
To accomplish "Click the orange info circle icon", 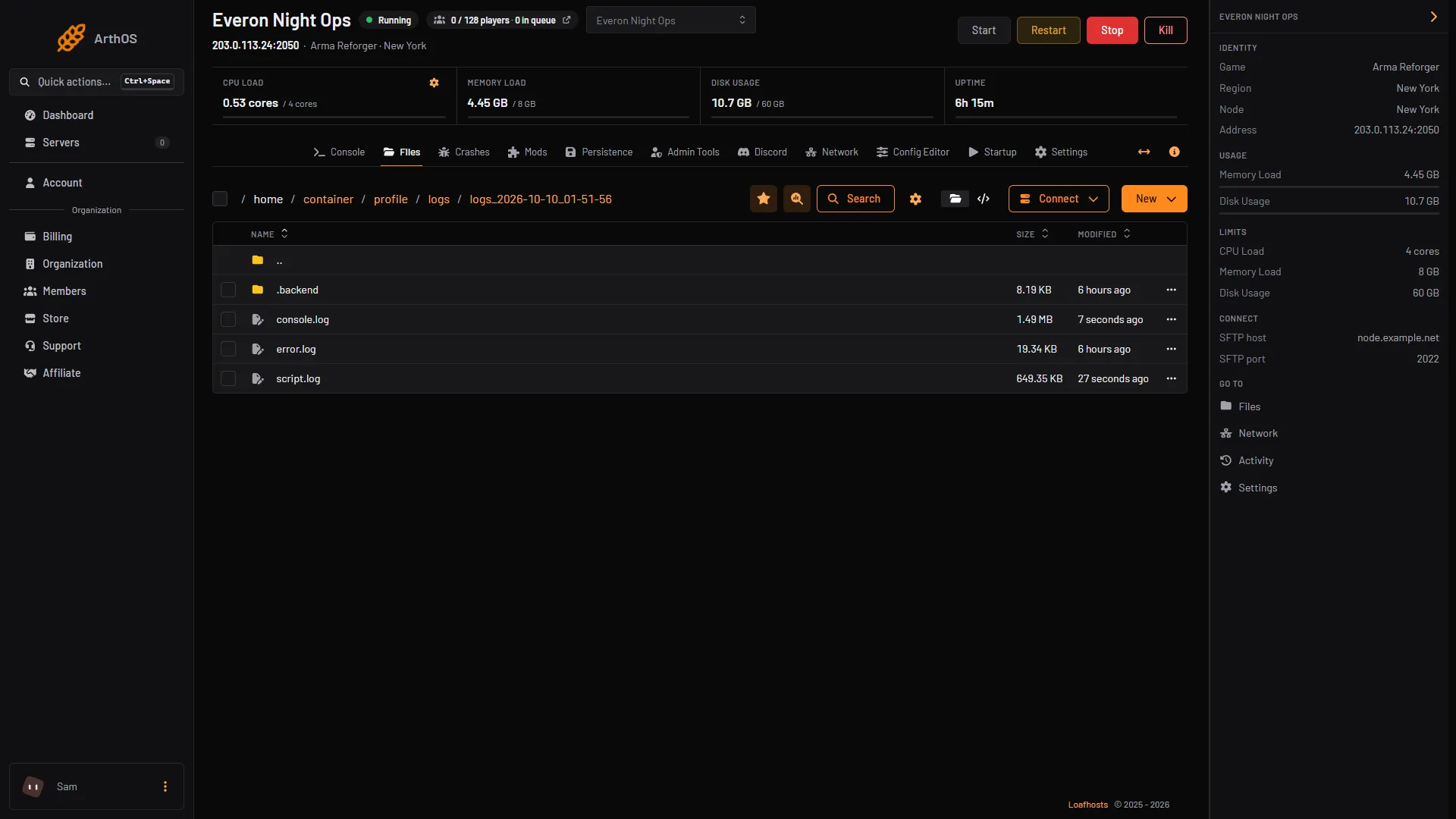I will [x=1175, y=152].
